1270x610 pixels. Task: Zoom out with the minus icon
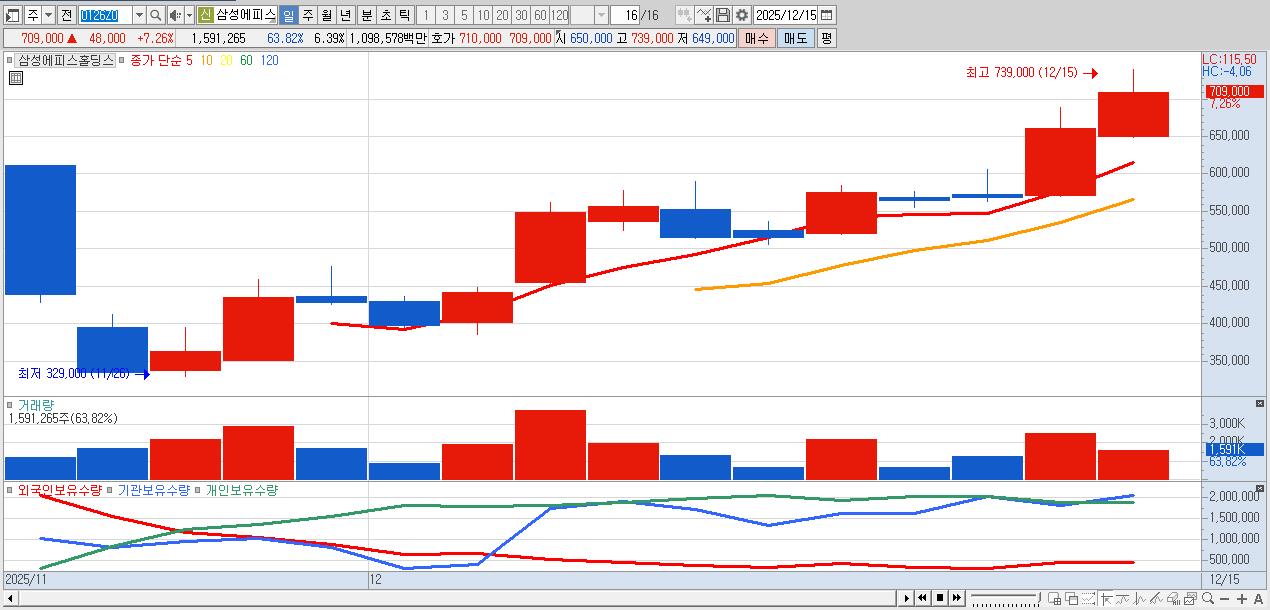click(x=1224, y=600)
